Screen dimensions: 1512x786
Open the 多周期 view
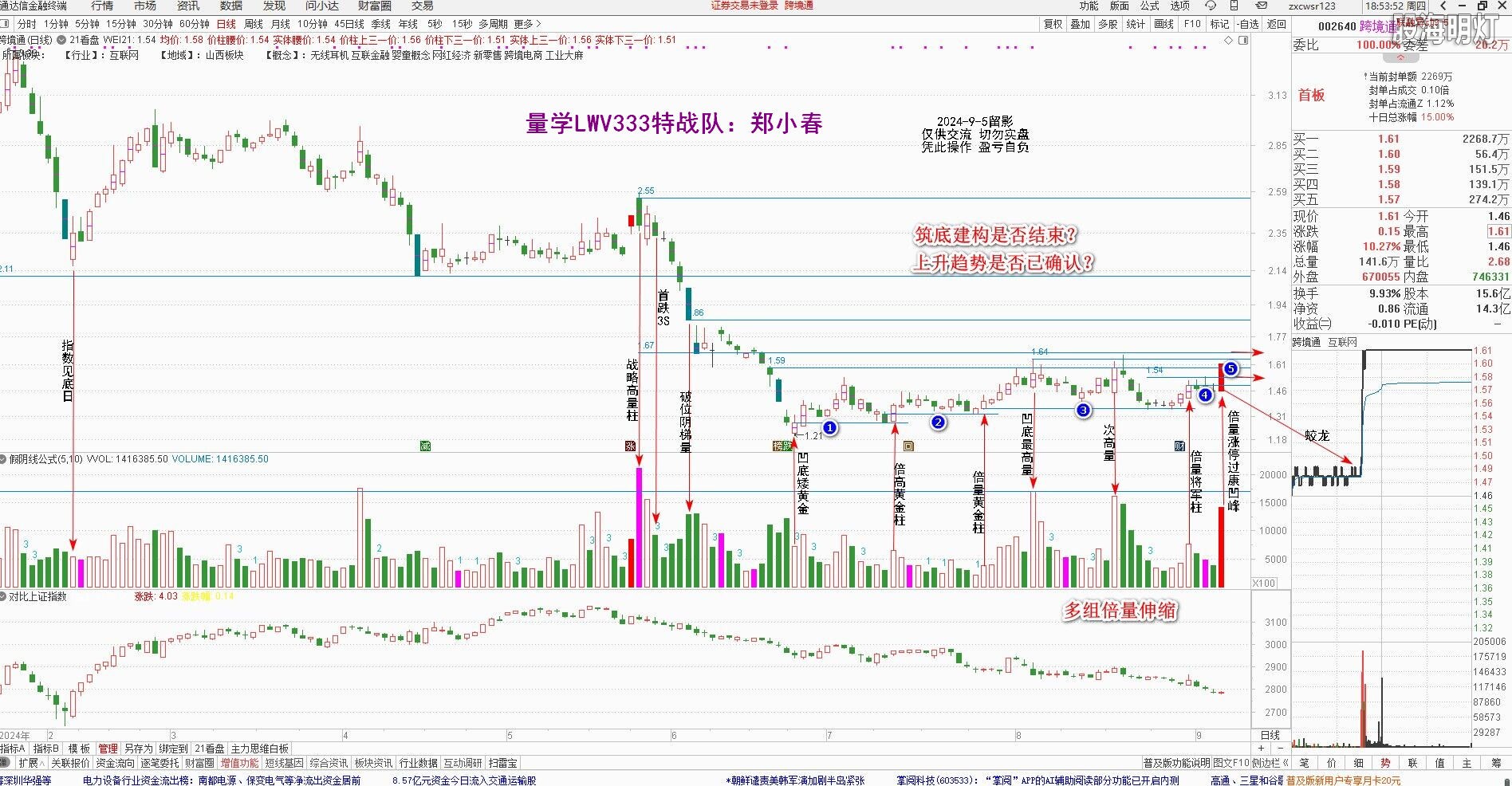(x=493, y=25)
